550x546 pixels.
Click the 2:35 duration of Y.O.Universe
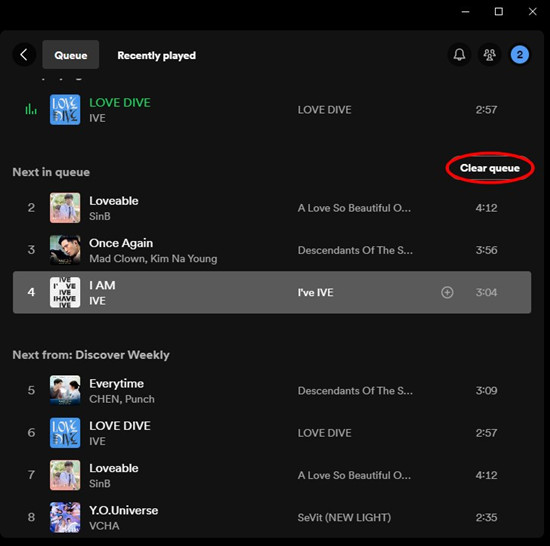point(486,517)
